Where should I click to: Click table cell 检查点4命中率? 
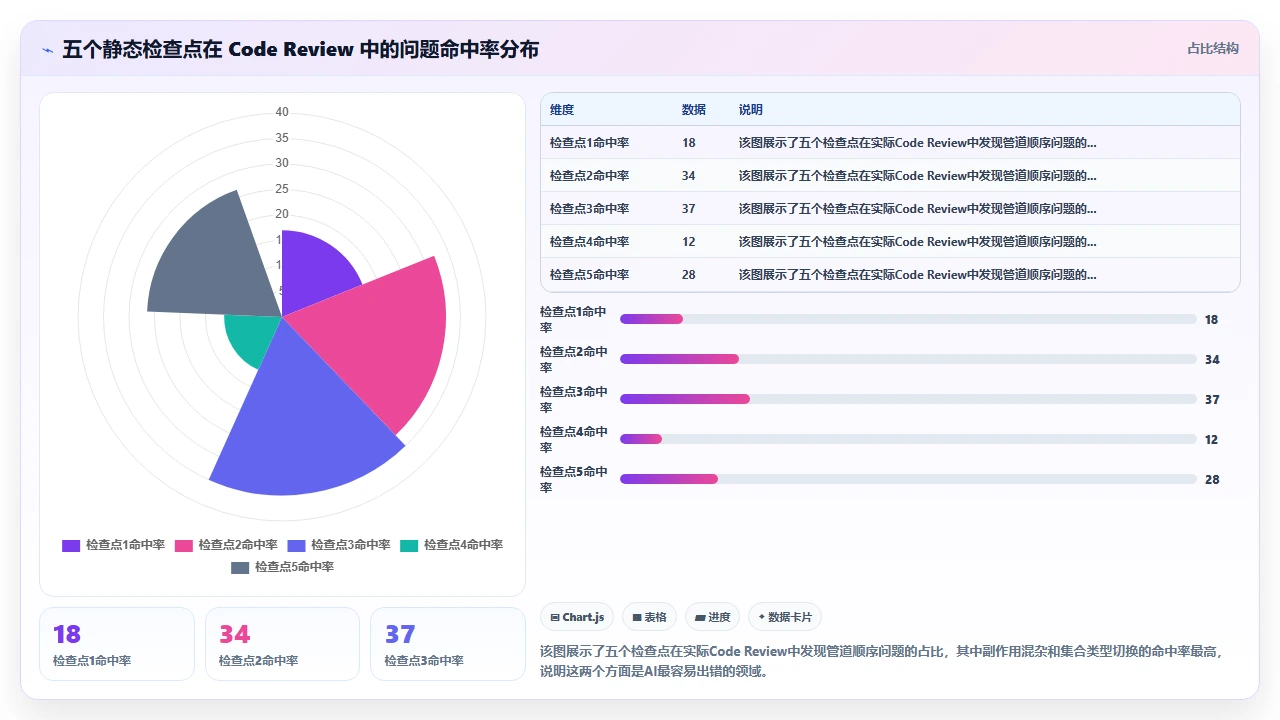[589, 242]
